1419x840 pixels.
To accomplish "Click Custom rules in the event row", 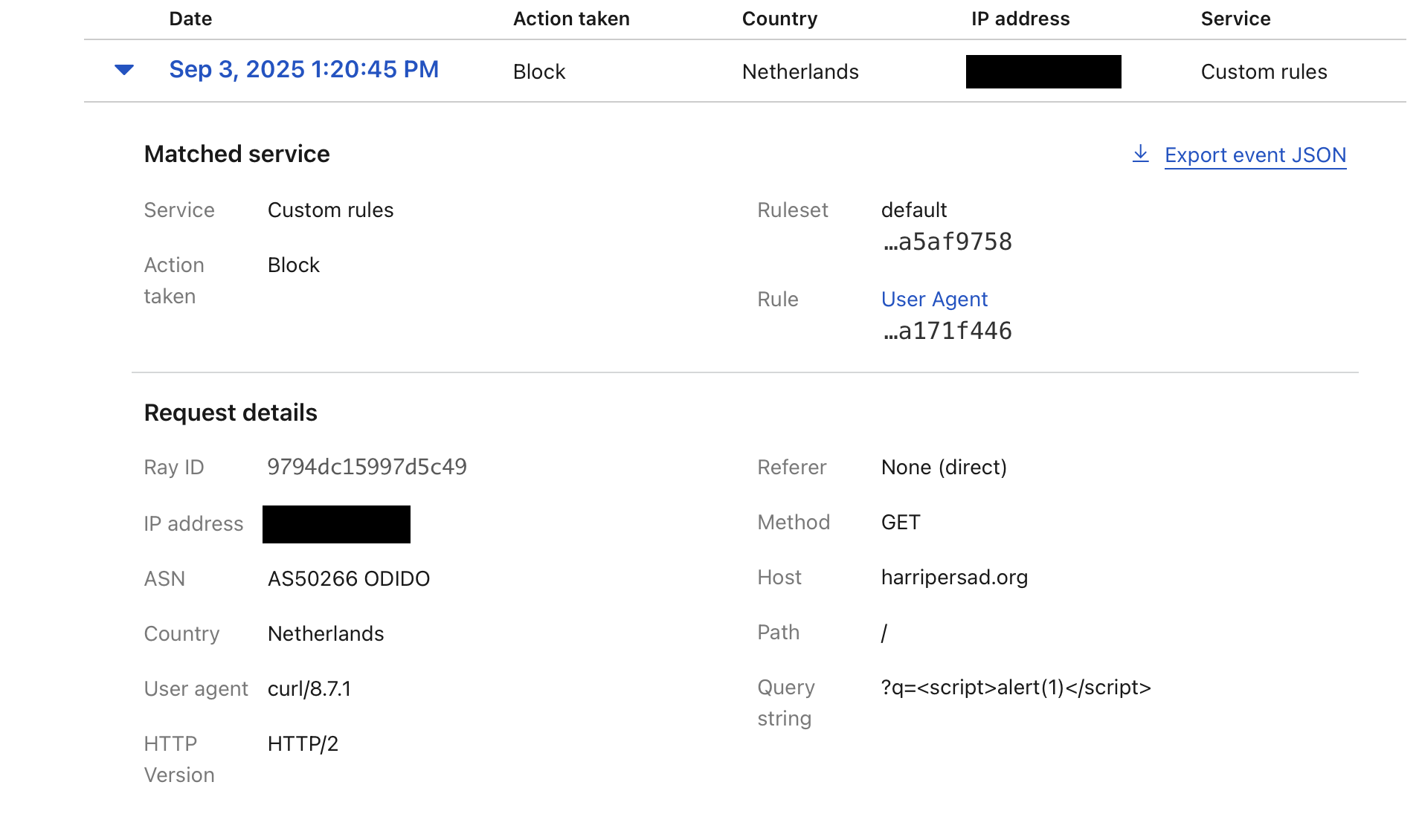I will click(x=1264, y=71).
